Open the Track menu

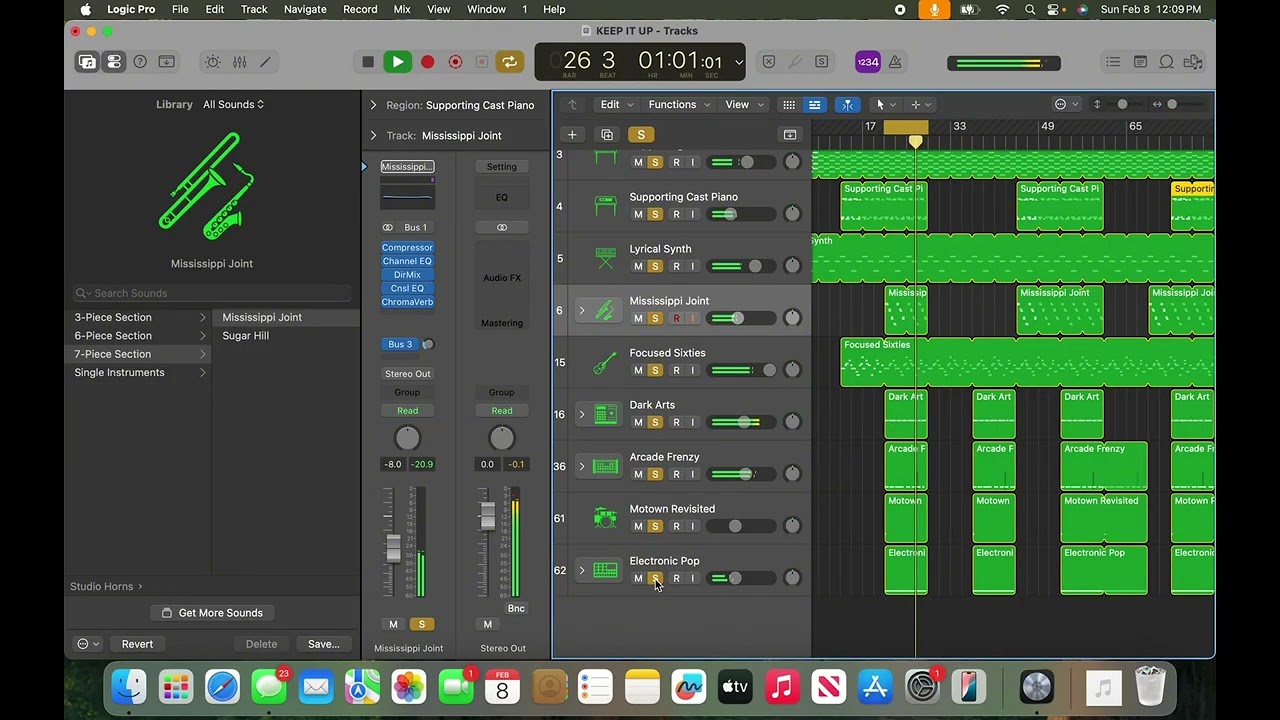[254, 9]
